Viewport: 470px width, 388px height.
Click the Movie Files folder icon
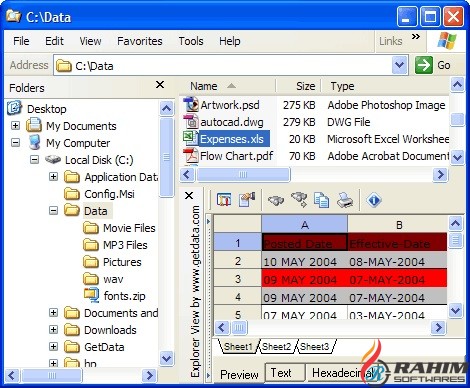point(91,228)
